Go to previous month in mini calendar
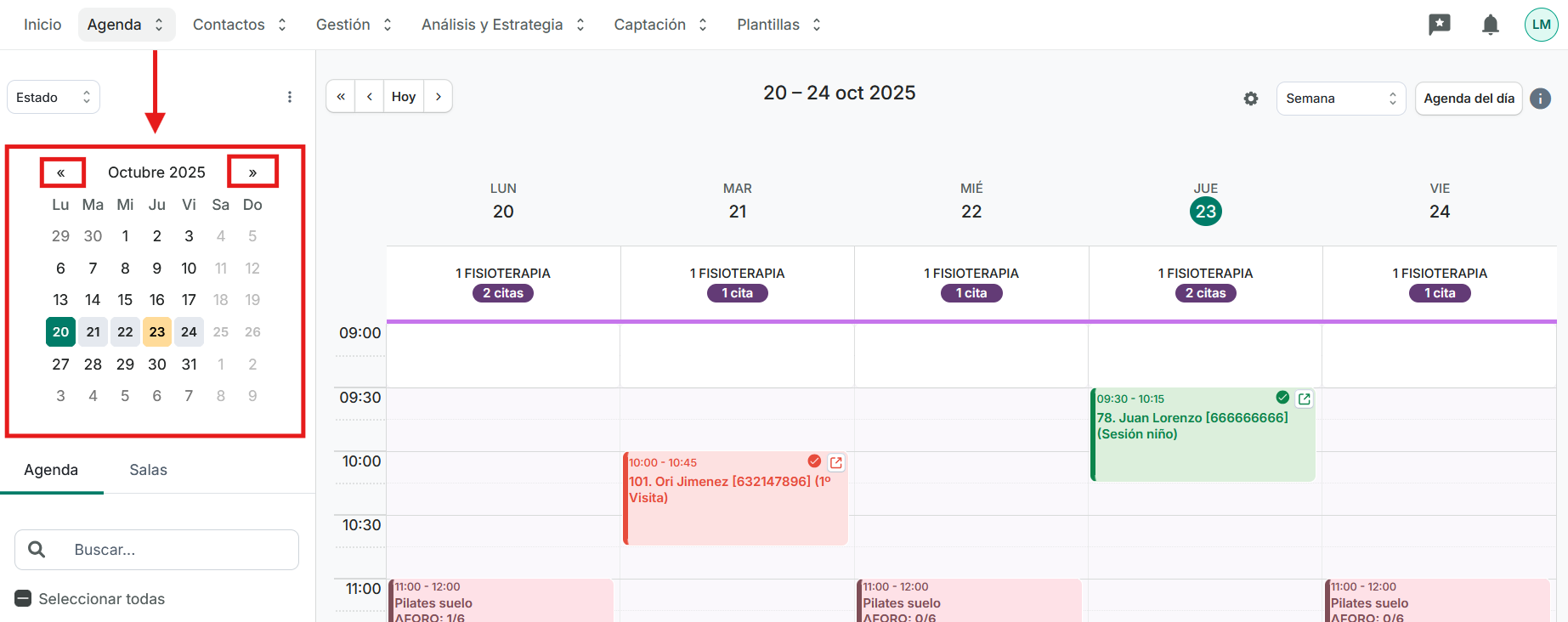 [61, 172]
